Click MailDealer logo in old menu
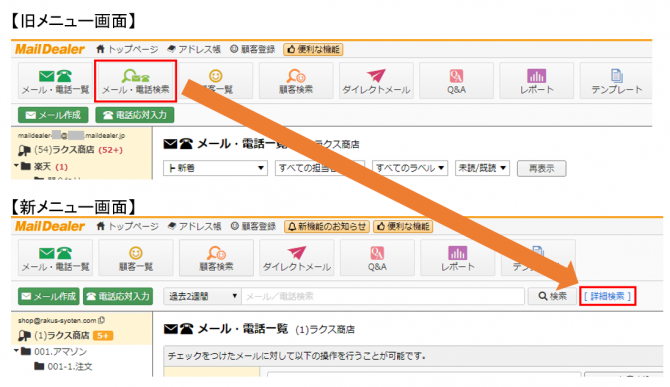Viewport: 670px width, 387px height. coord(50,49)
